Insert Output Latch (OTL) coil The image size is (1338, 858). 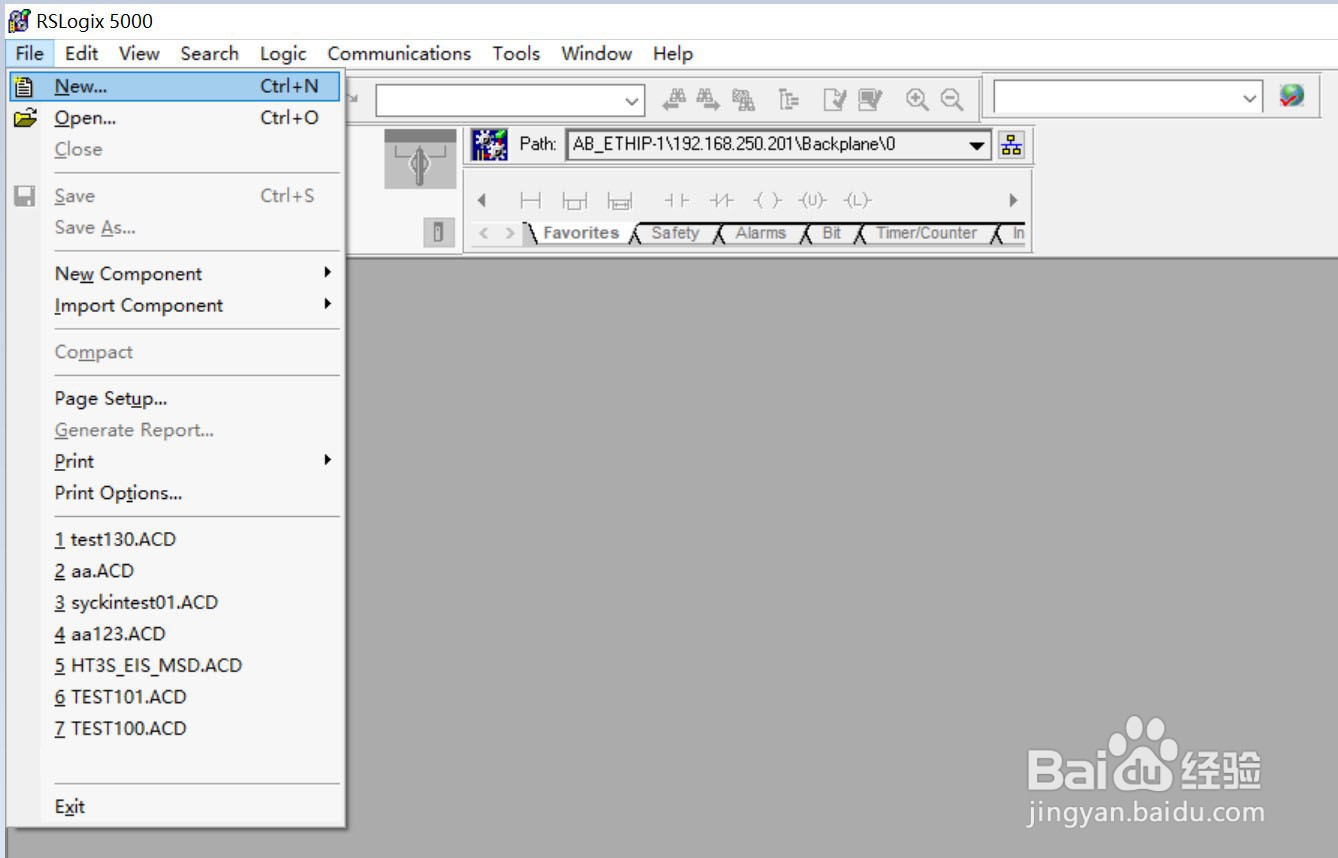click(857, 201)
